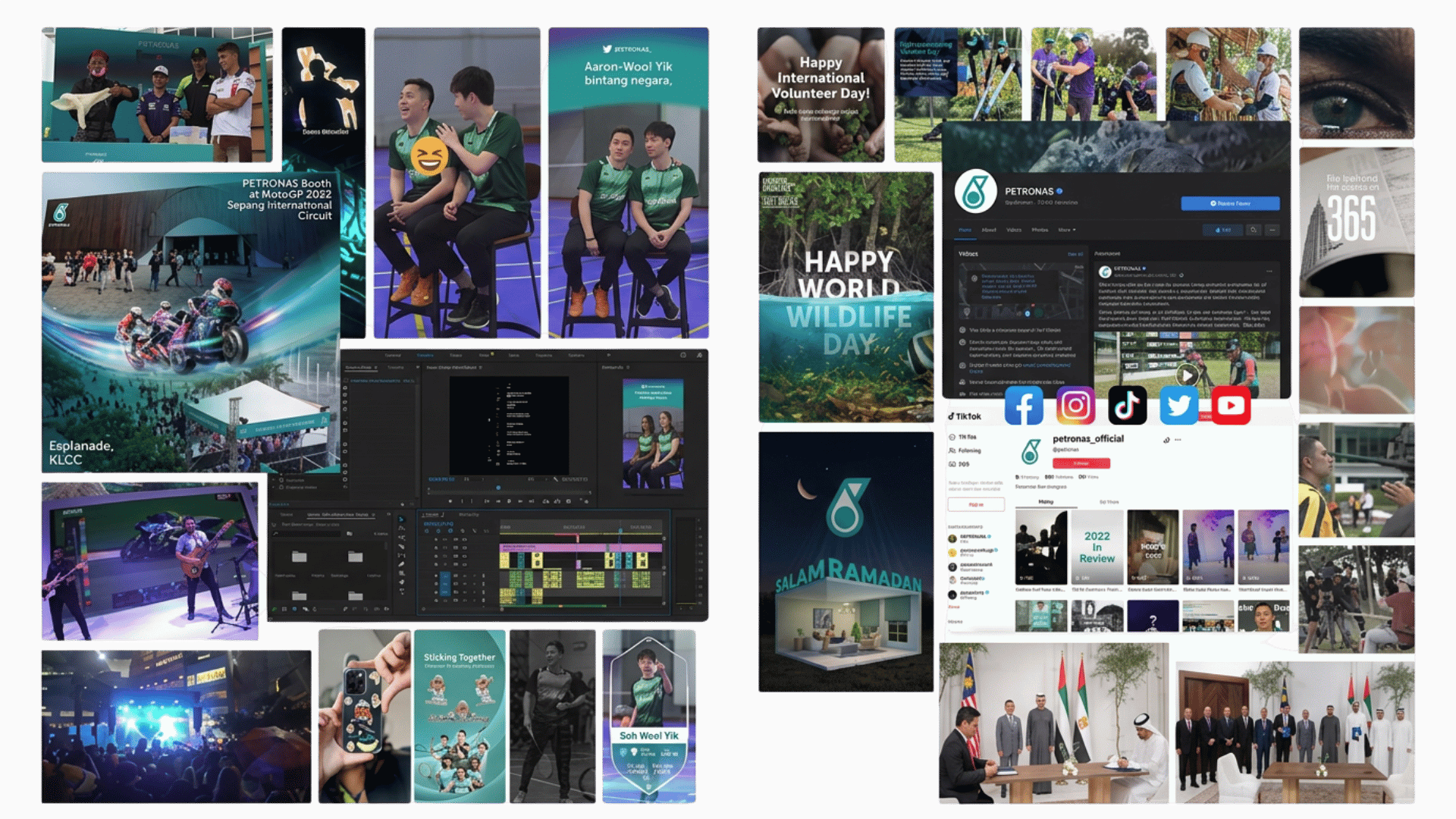Click the Facebook app icon
This screenshot has width=1456, height=819.
pyautogui.click(x=1024, y=406)
